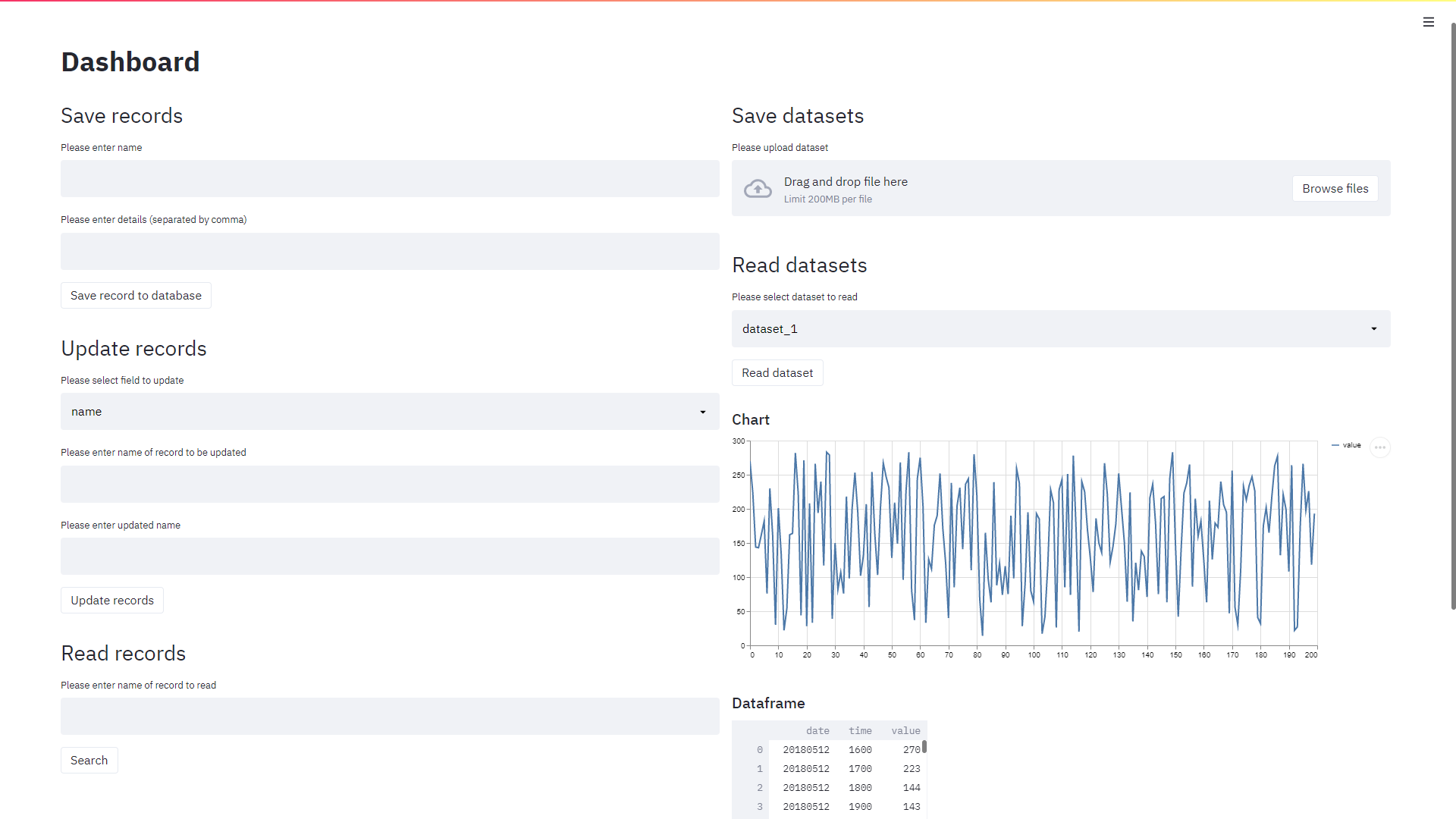Screen dimensions: 1456x819
Task: Click Browse files button
Action: click(1335, 189)
